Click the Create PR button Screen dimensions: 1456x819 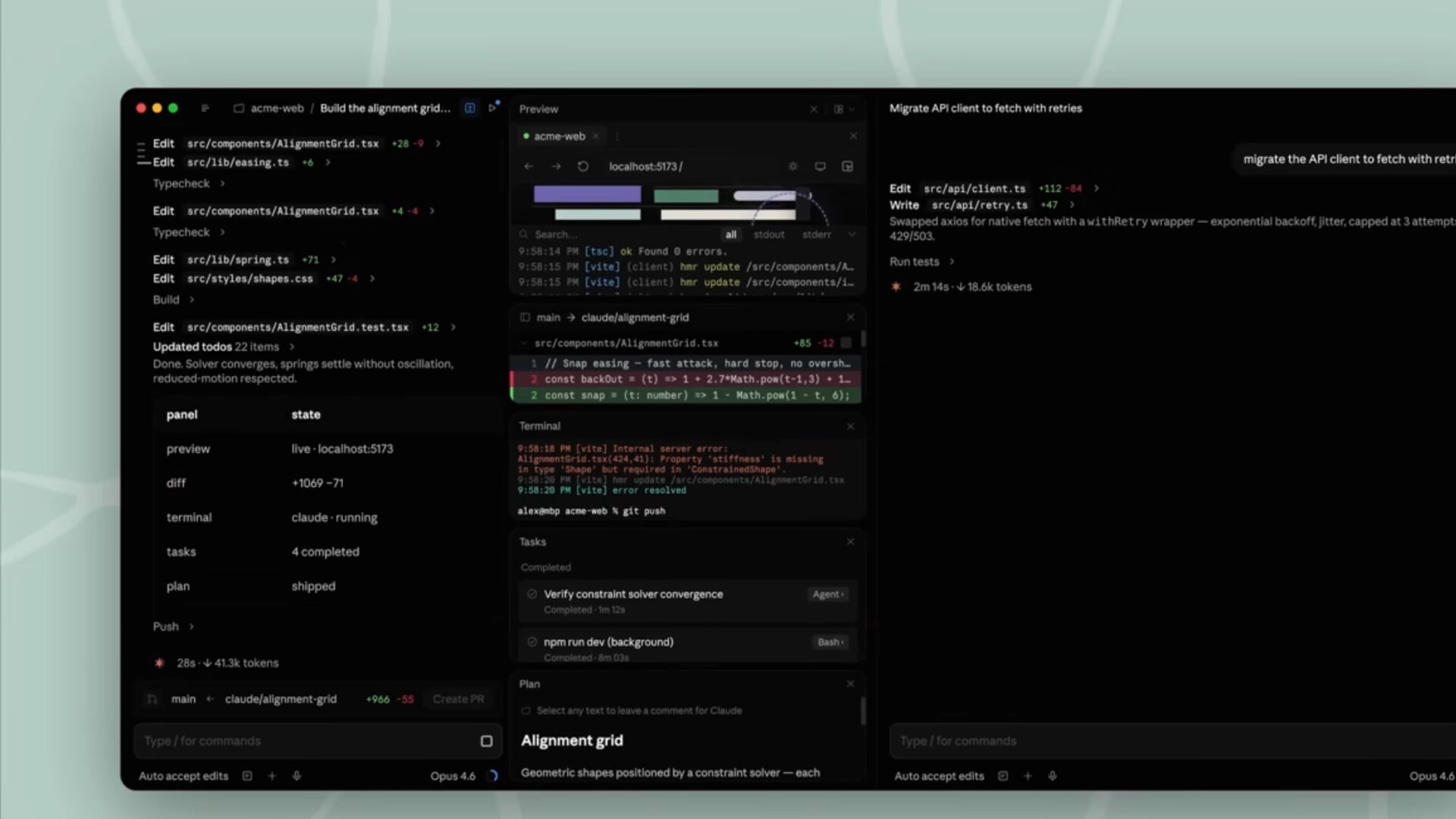coord(458,699)
